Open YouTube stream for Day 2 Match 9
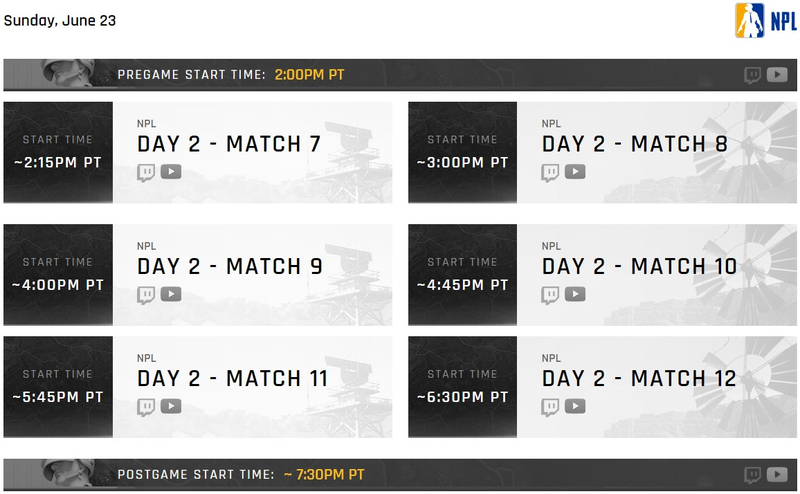Viewport: 800px width, 494px height. pyautogui.click(x=171, y=294)
